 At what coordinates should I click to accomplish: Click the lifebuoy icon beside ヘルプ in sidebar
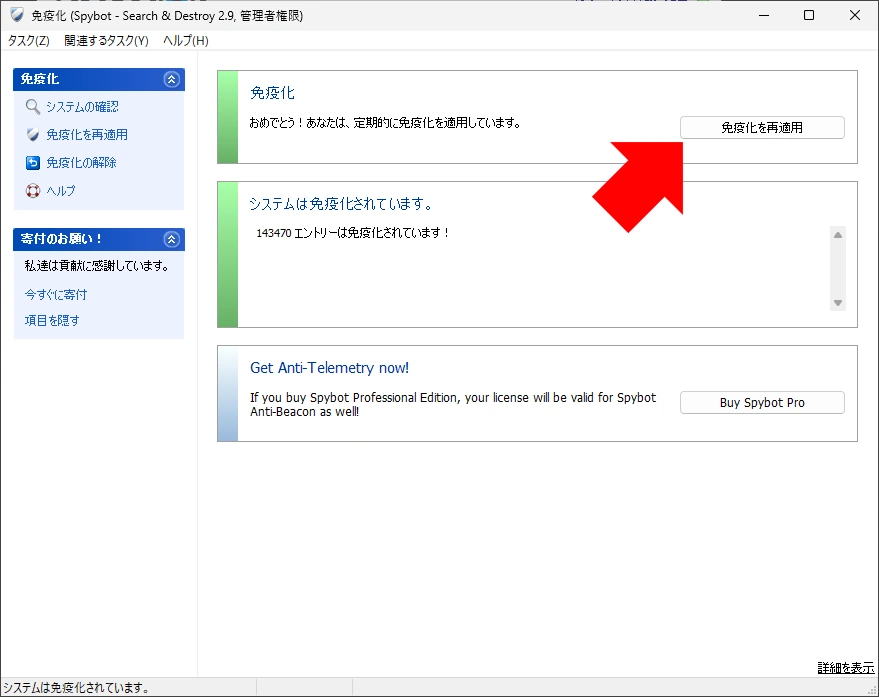(x=33, y=191)
